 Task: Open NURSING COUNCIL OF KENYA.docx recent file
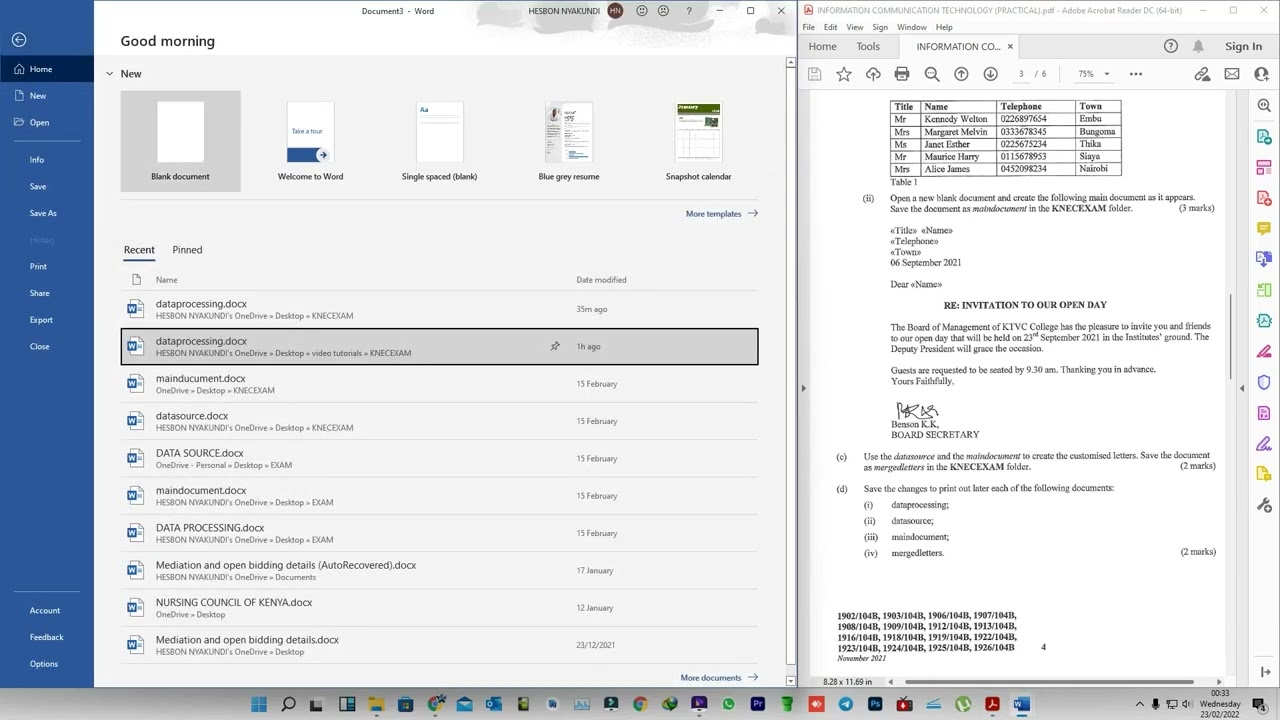pos(439,608)
